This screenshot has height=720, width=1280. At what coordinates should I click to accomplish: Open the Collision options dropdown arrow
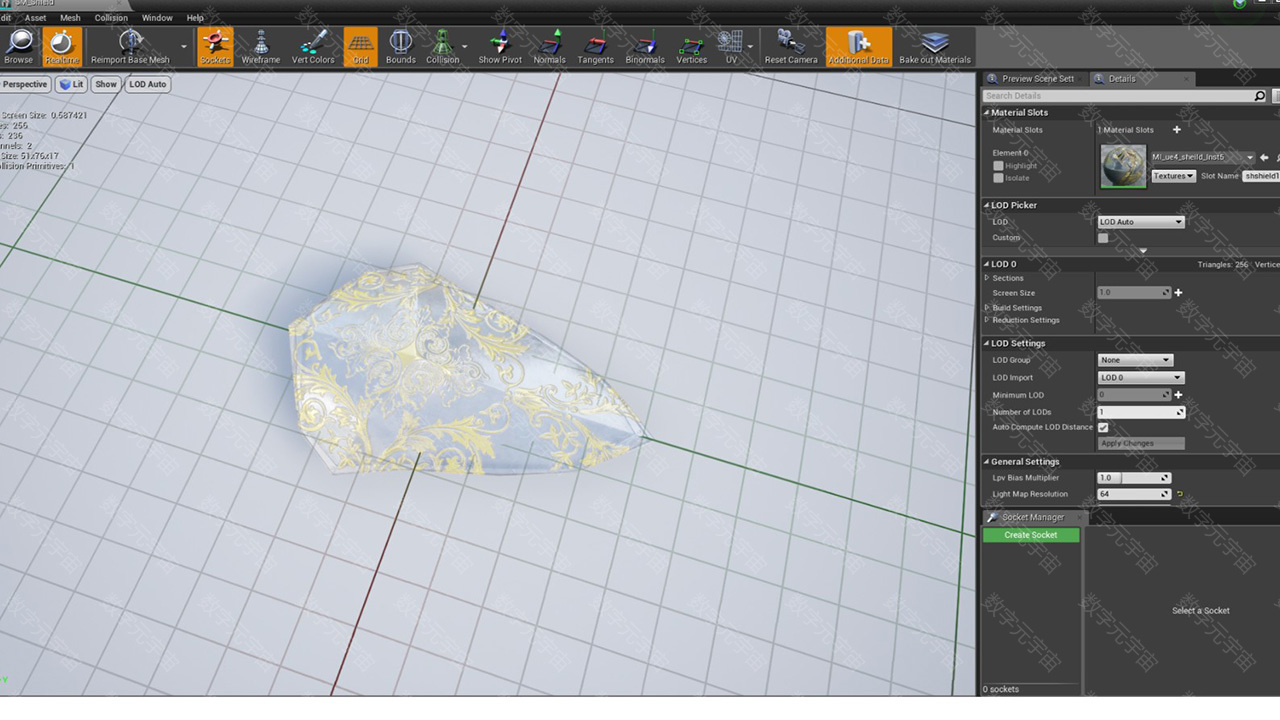465,46
